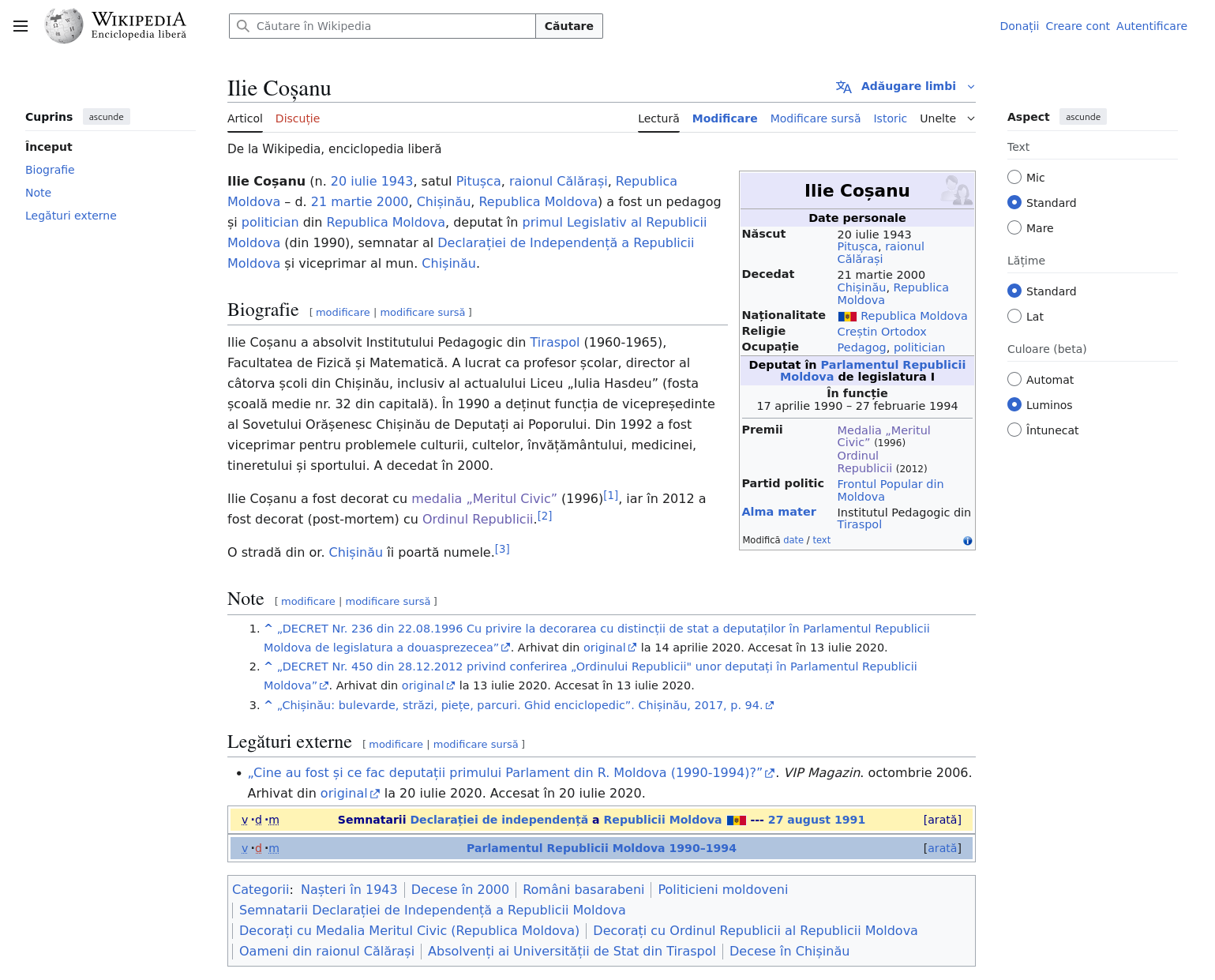The width and height of the screenshot is (1215, 980).
Task: Go to Început in contents
Action: point(49,147)
